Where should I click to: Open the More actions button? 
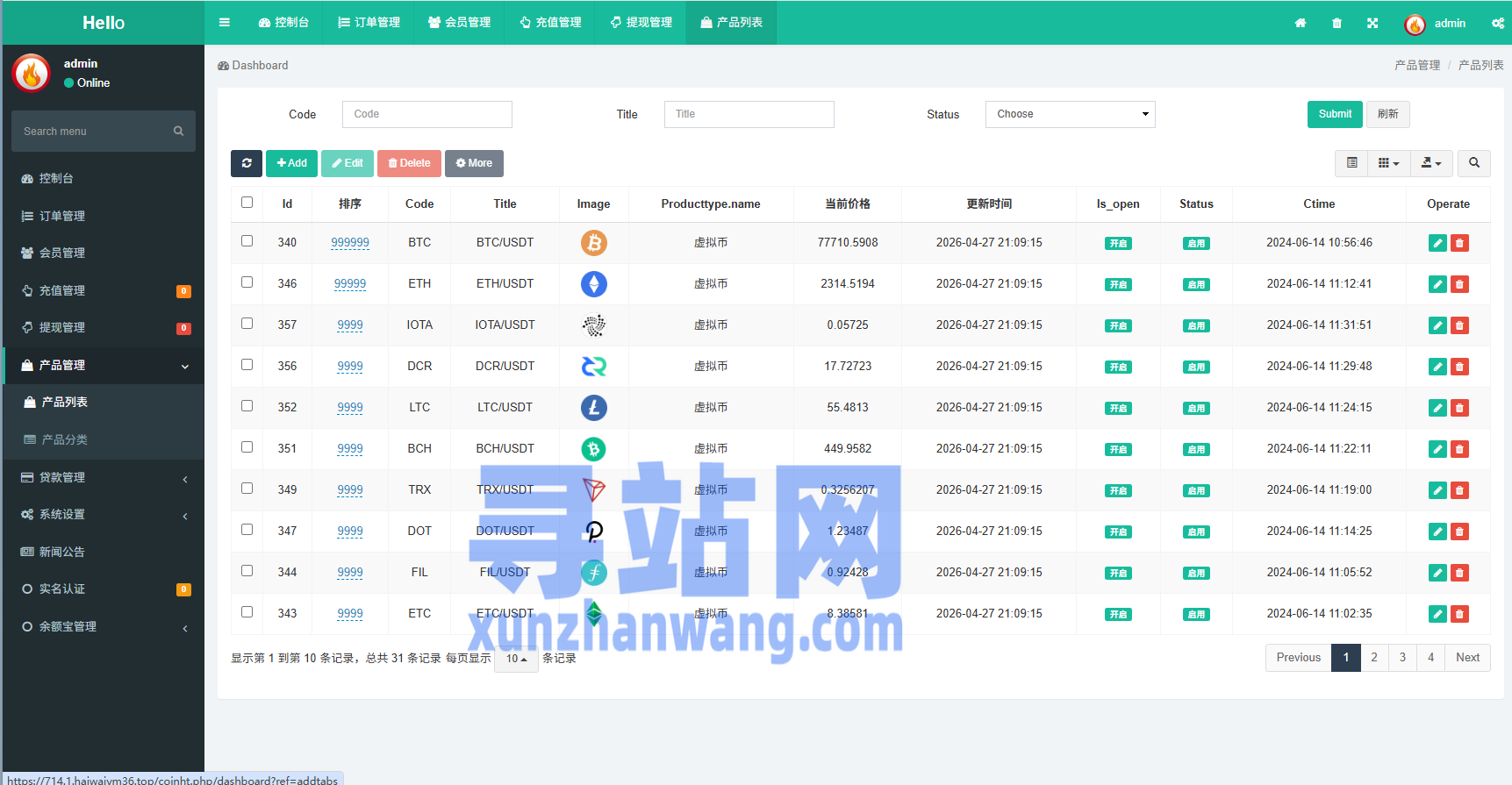474,163
